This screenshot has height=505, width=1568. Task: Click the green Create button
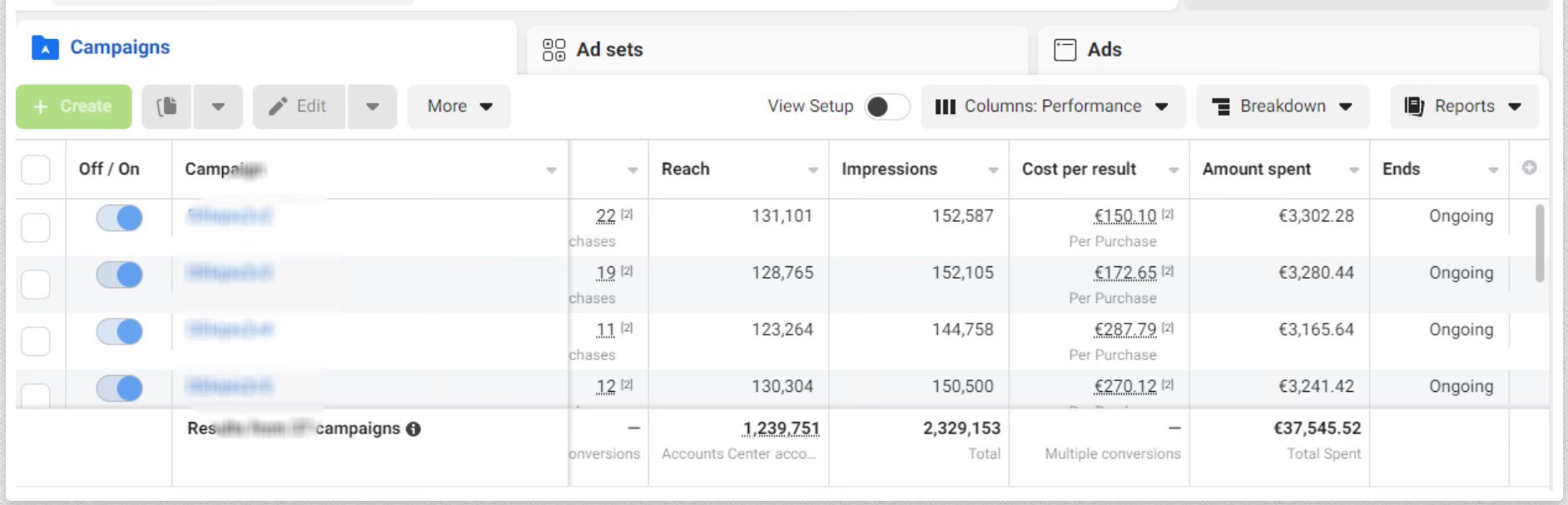(73, 106)
